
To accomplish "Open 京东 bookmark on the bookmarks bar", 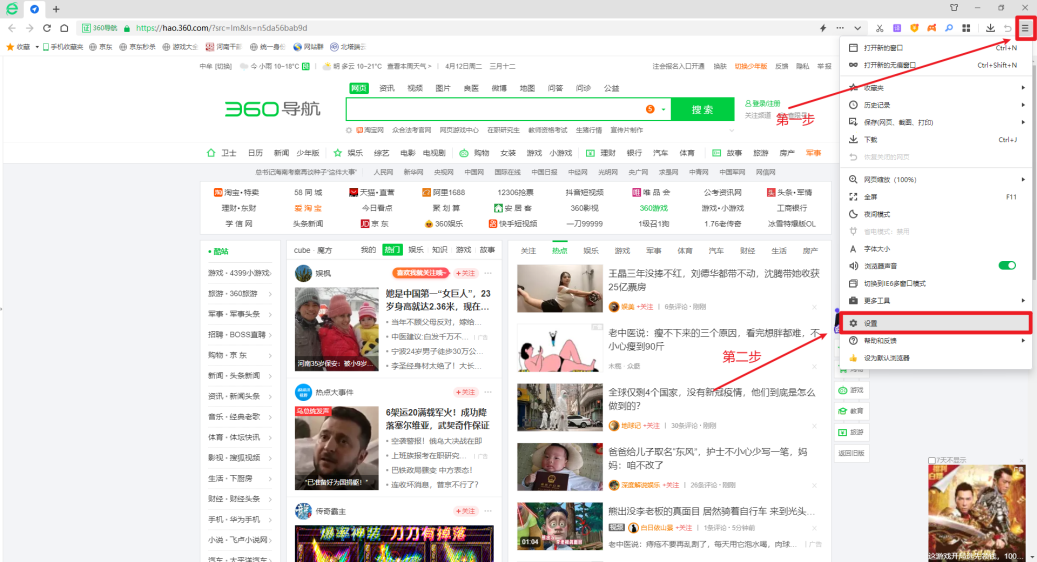I will point(101,47).
